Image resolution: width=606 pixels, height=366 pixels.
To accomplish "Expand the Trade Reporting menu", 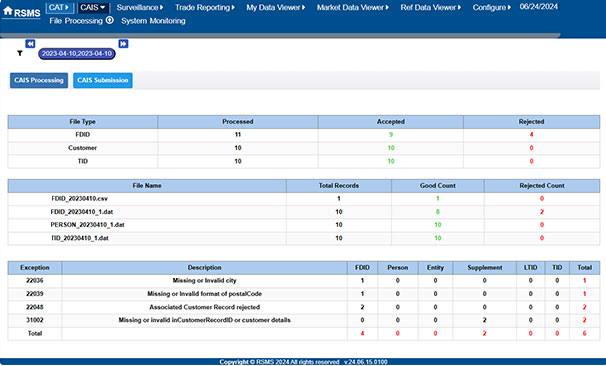I will coord(204,7).
